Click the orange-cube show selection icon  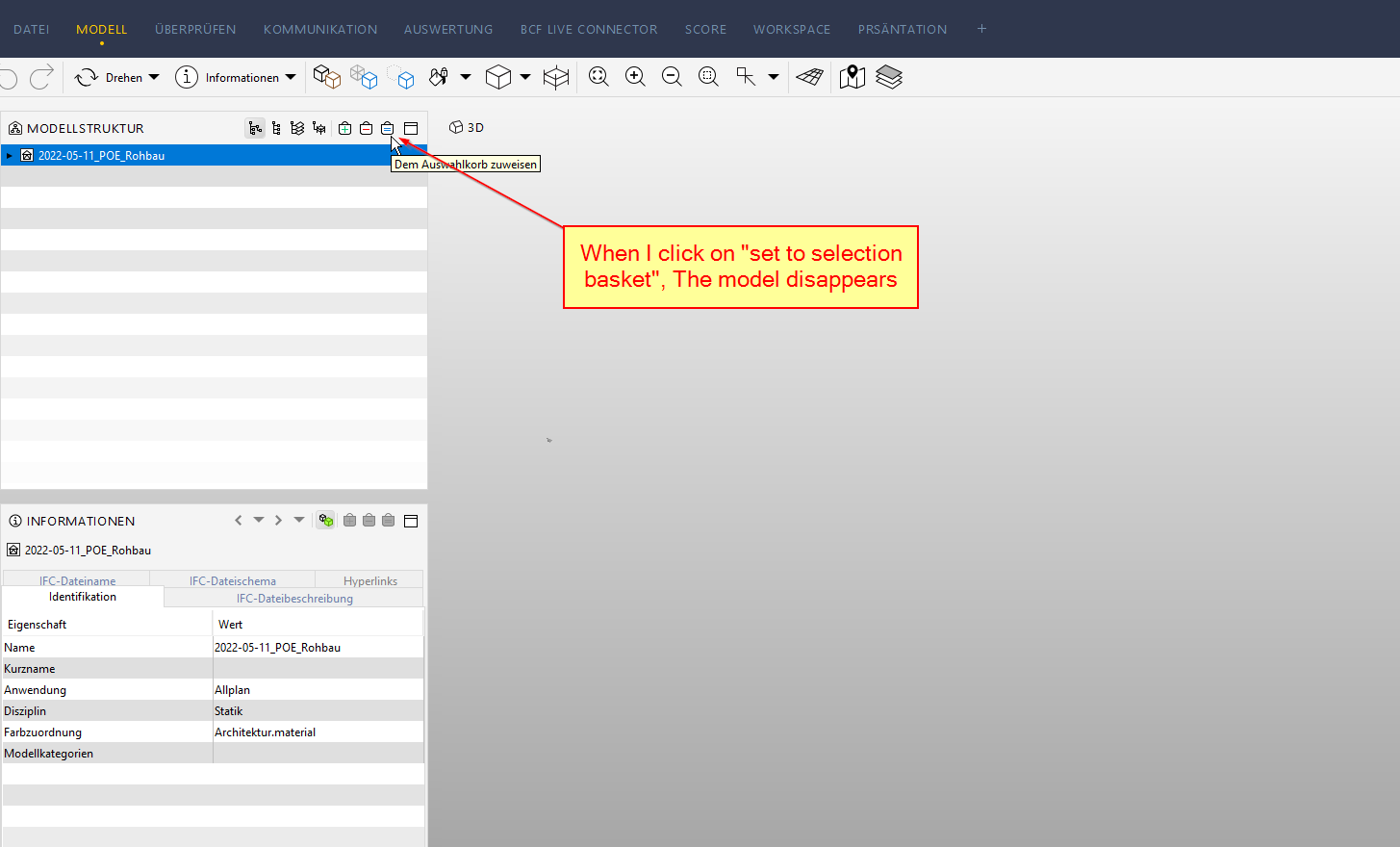pos(327,77)
